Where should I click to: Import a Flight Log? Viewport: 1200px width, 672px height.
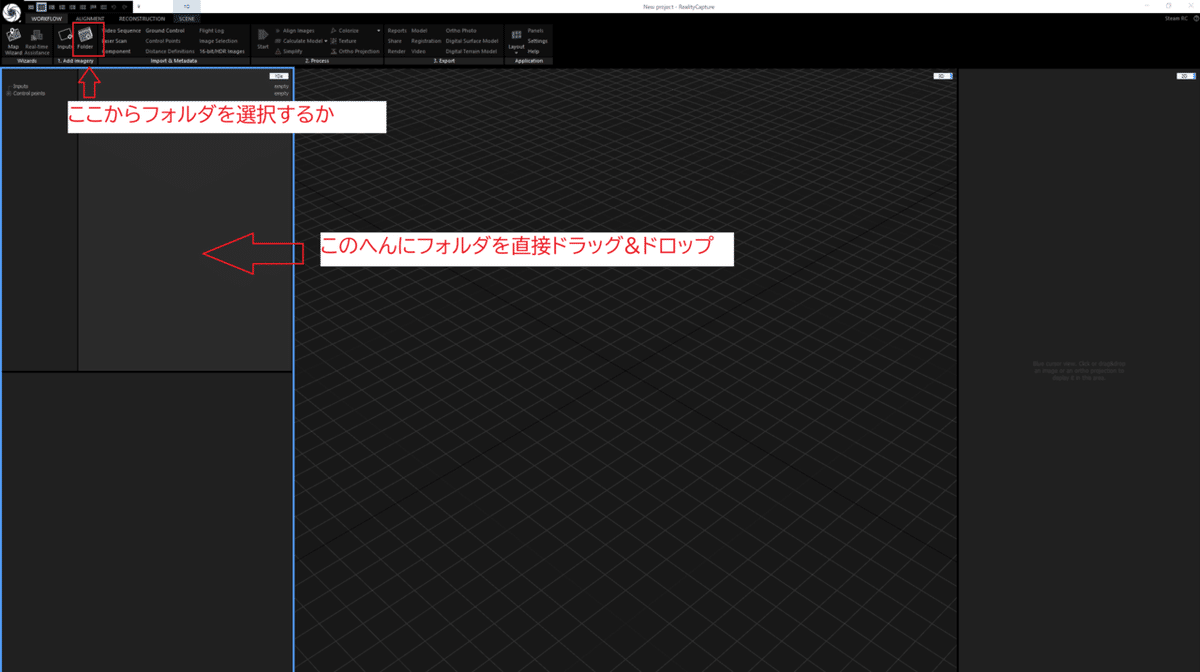[x=212, y=30]
